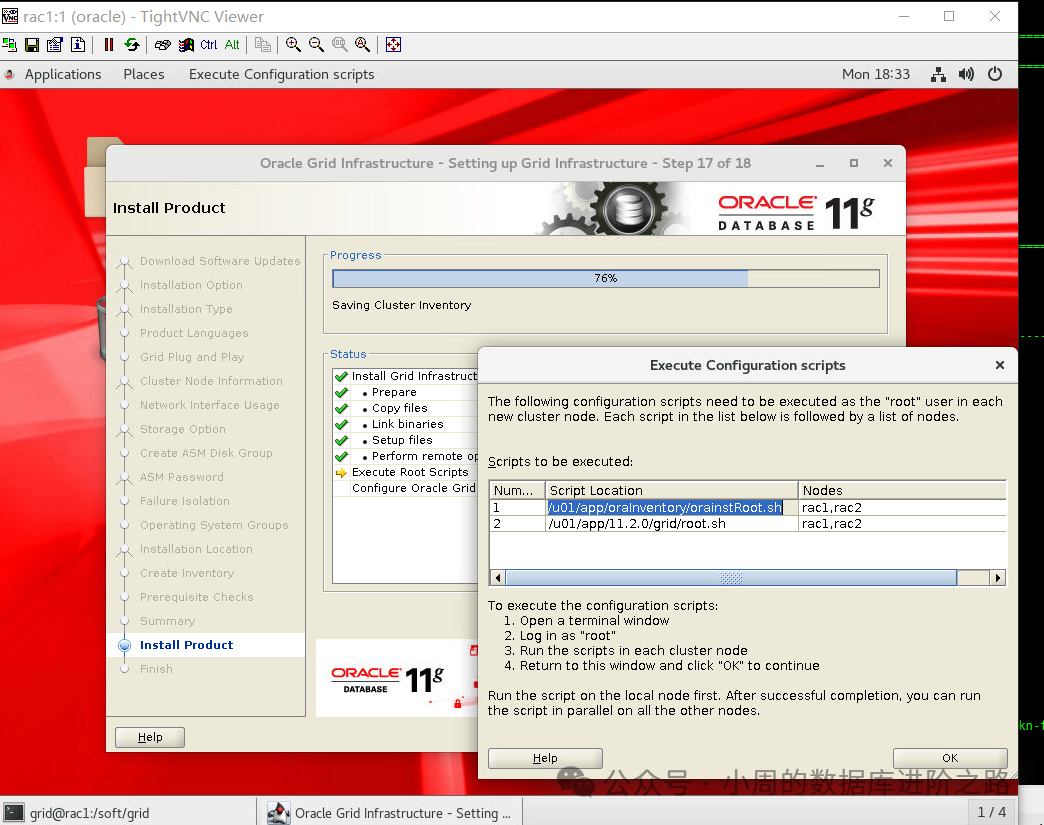Select the Cluster Node Information step
1044x825 pixels.
pos(211,381)
